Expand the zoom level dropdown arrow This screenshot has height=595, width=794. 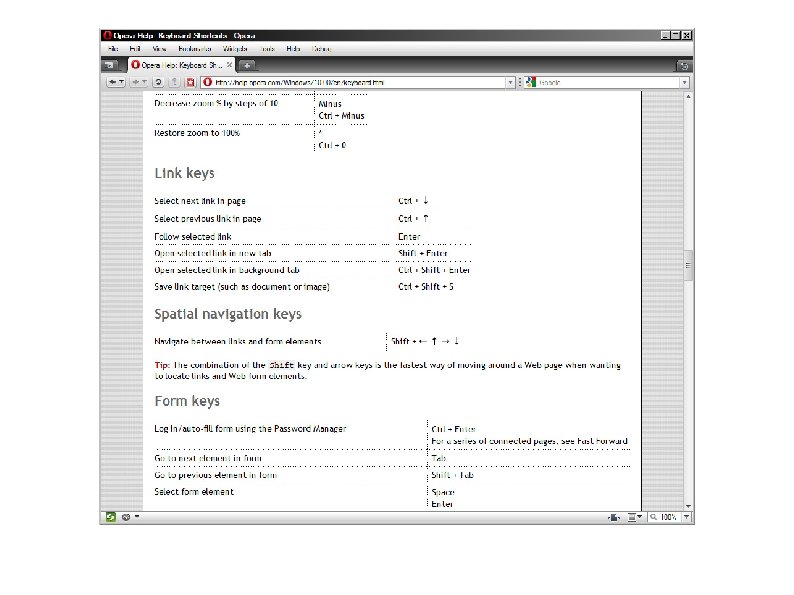pyautogui.click(x=686, y=517)
